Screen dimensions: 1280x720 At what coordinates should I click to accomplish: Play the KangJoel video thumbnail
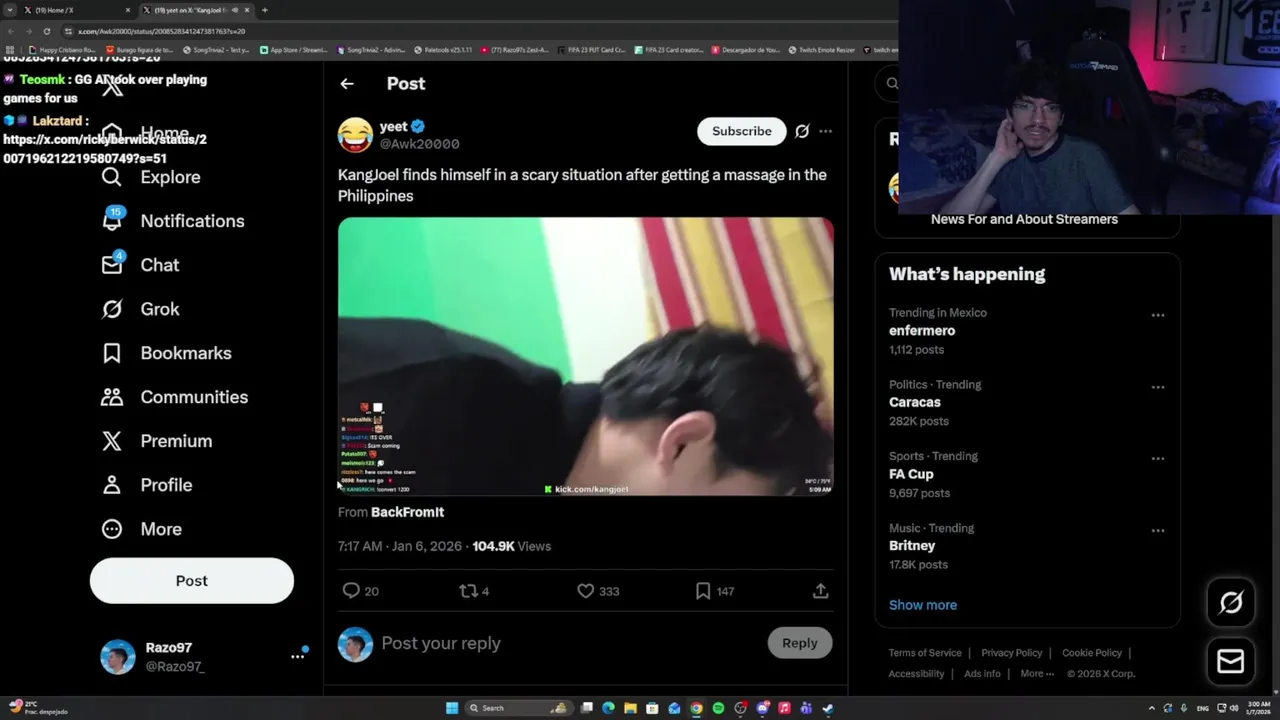click(586, 357)
